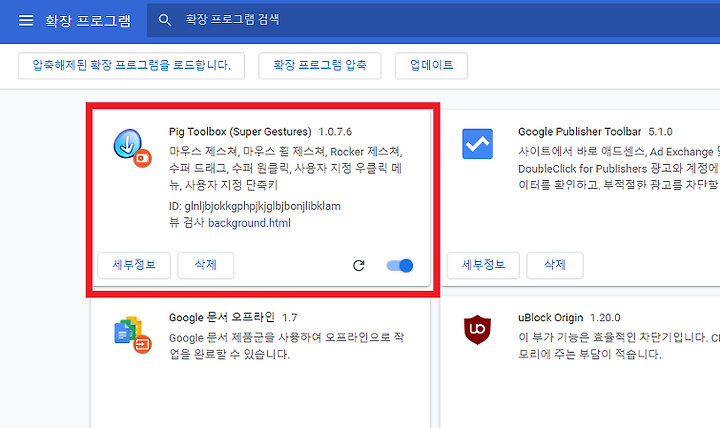Click the 확장 프로그램 압축 button
This screenshot has width=720, height=428.
(320, 66)
